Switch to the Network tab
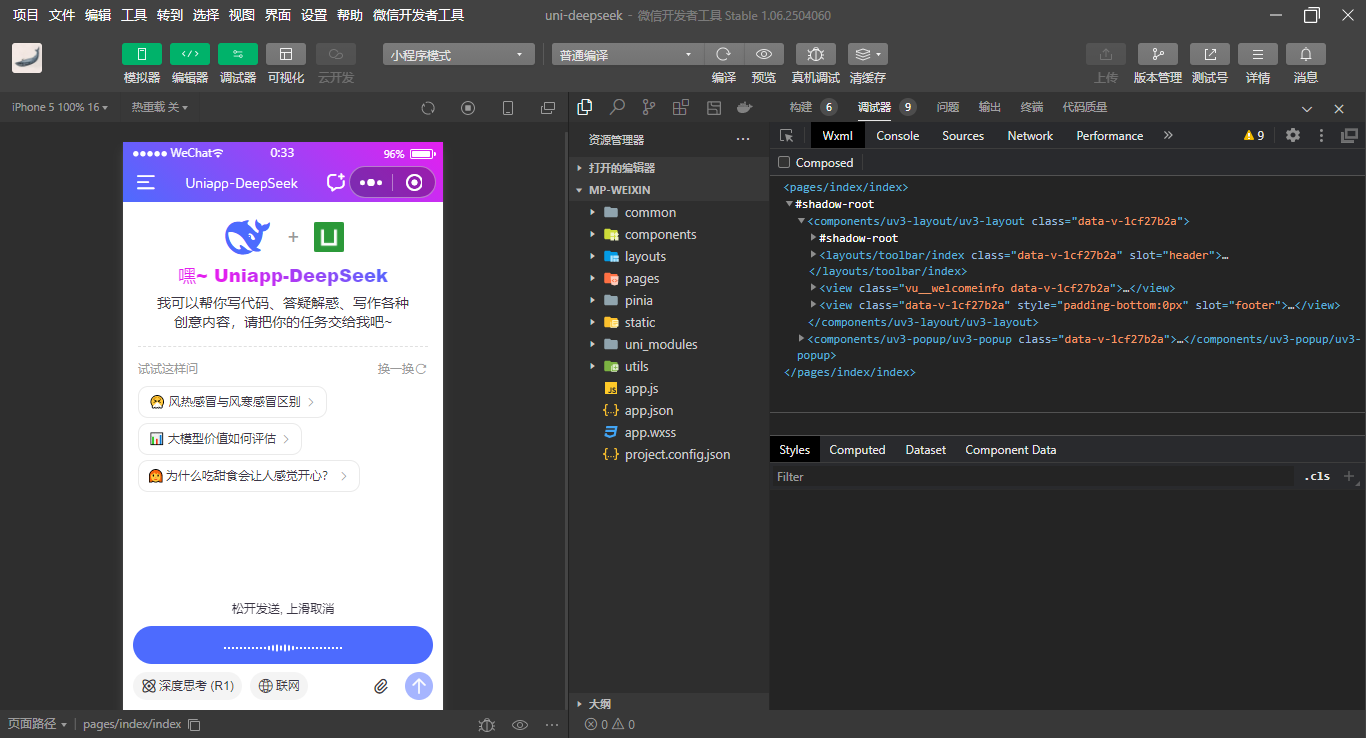The image size is (1366, 738). [x=1030, y=136]
